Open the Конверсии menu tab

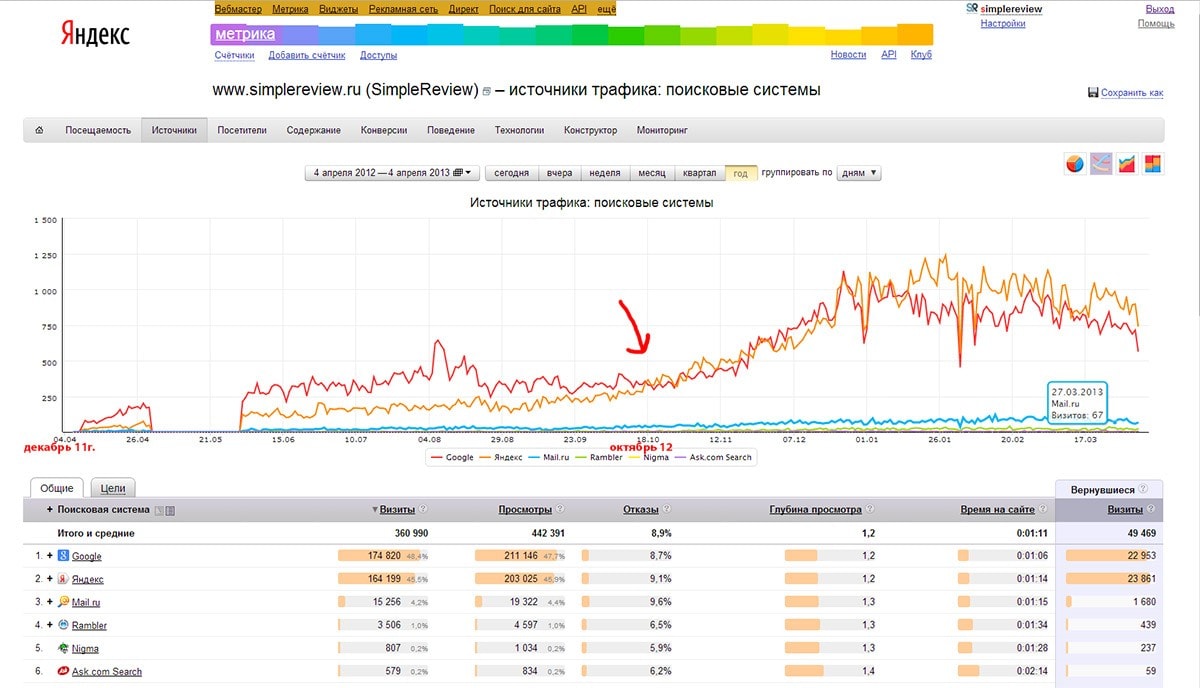coord(384,130)
